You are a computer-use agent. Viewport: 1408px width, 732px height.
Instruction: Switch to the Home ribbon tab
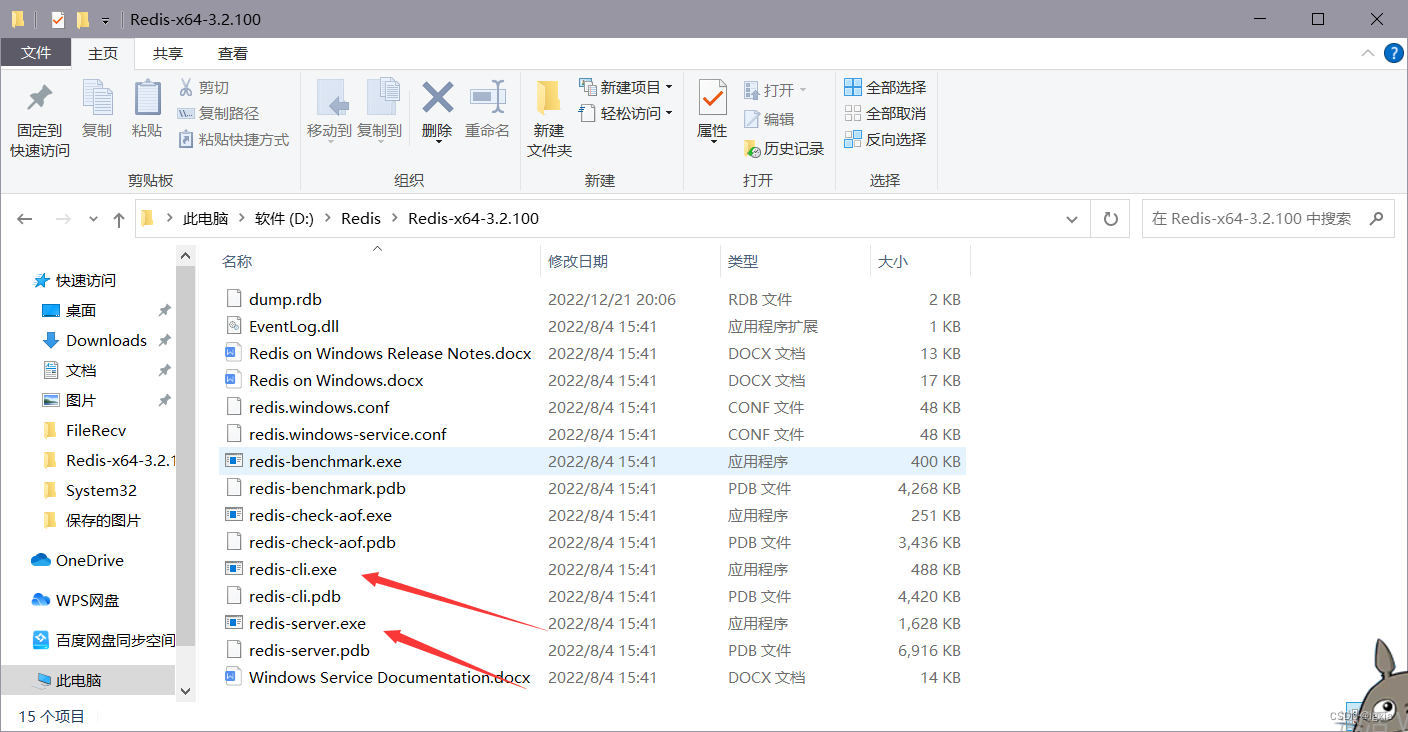tap(103, 53)
